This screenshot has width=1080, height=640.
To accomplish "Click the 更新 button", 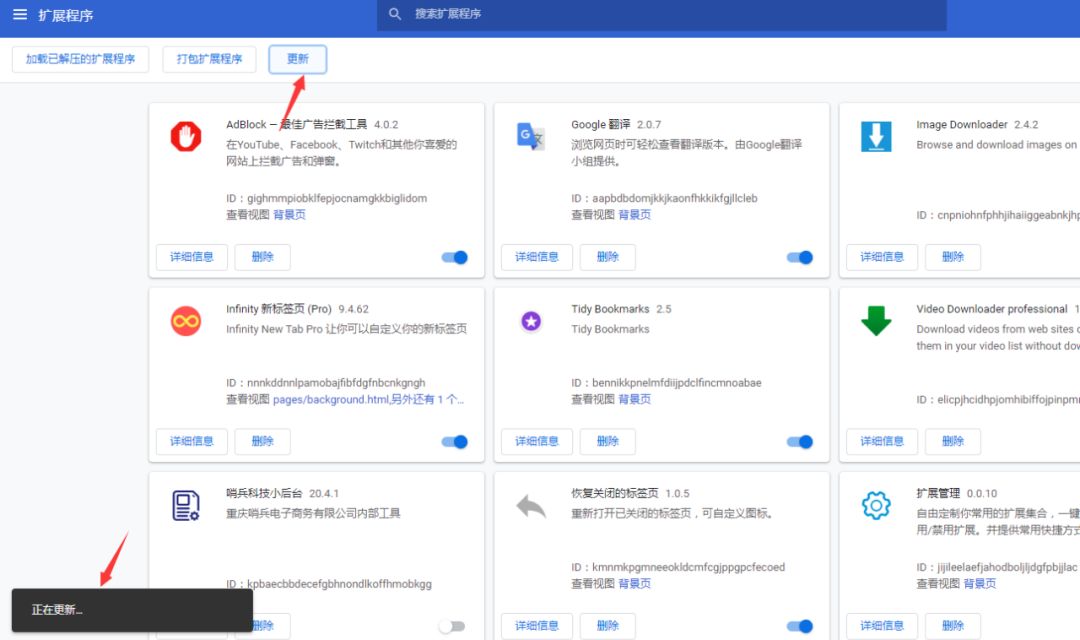I will pos(298,59).
